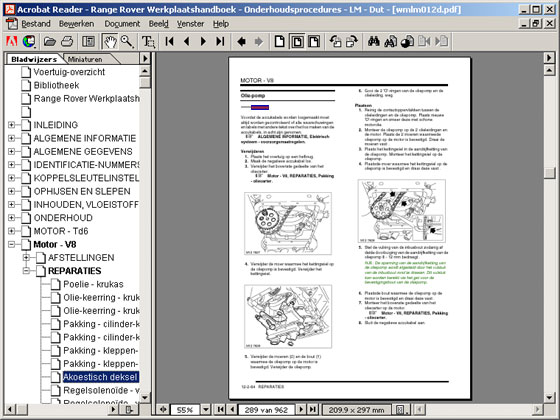The height and width of the screenshot is (420, 560).
Task: Expand the INLEIDING bookmark
Action: click(x=11, y=125)
